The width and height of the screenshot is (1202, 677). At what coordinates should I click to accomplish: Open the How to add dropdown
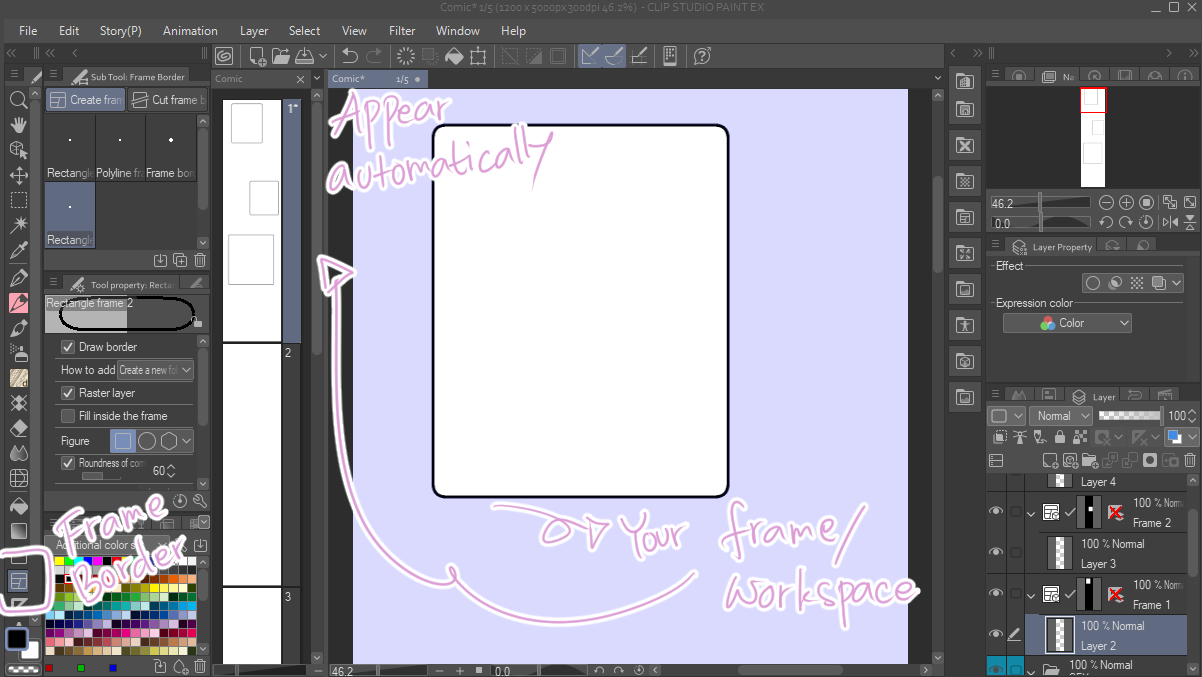[x=155, y=370]
